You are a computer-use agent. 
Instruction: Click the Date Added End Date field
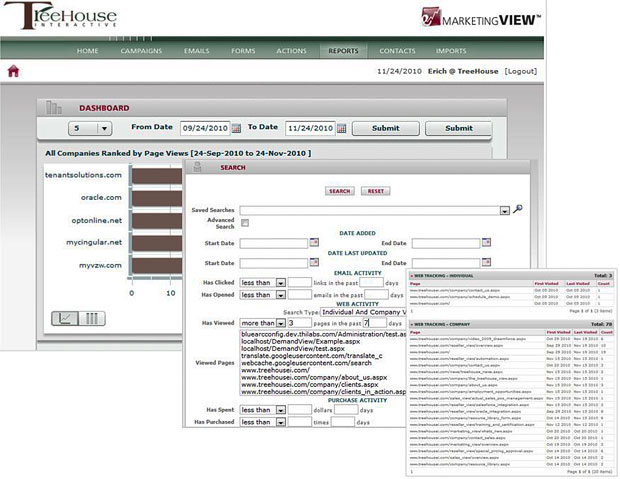(446, 243)
